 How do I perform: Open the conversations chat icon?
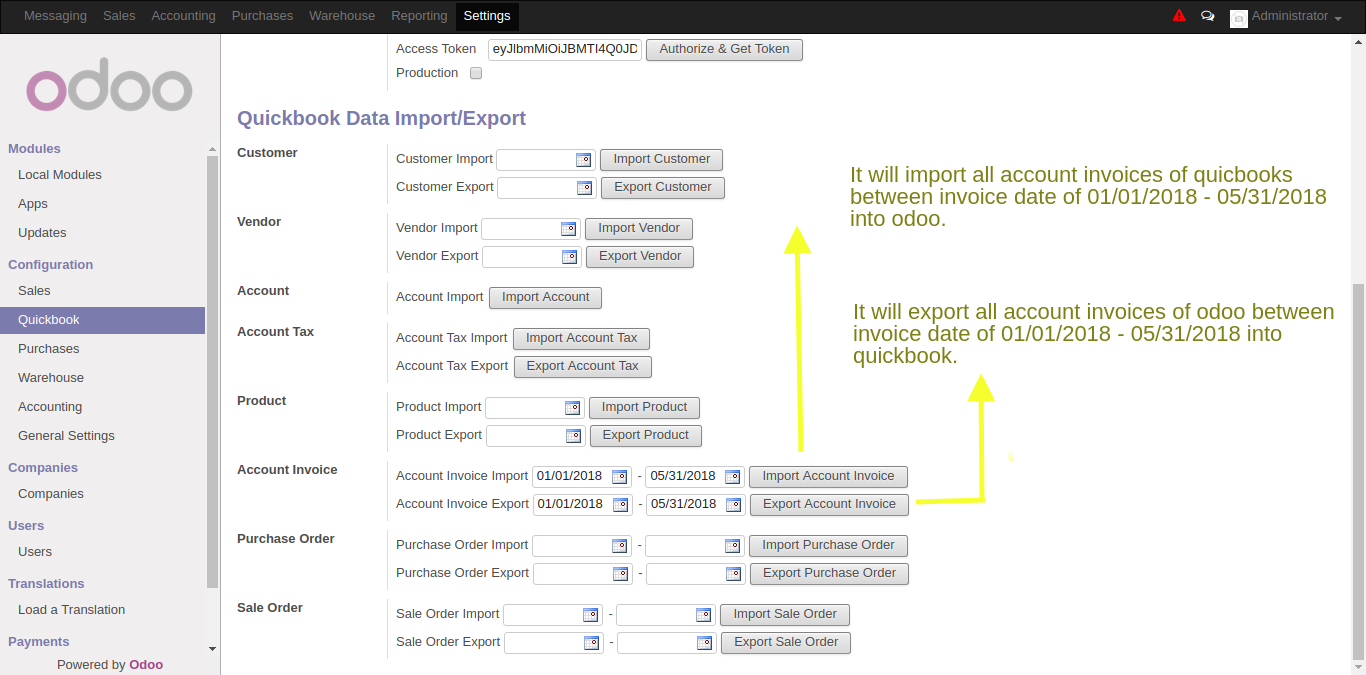click(1208, 16)
